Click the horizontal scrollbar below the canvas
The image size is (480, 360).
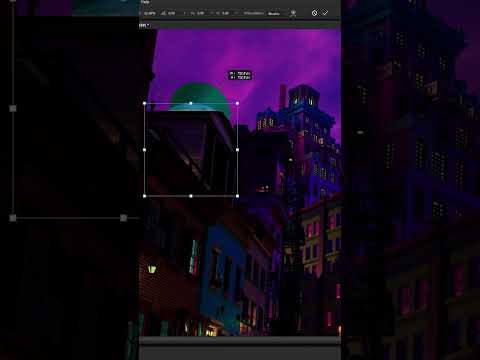click(240, 340)
